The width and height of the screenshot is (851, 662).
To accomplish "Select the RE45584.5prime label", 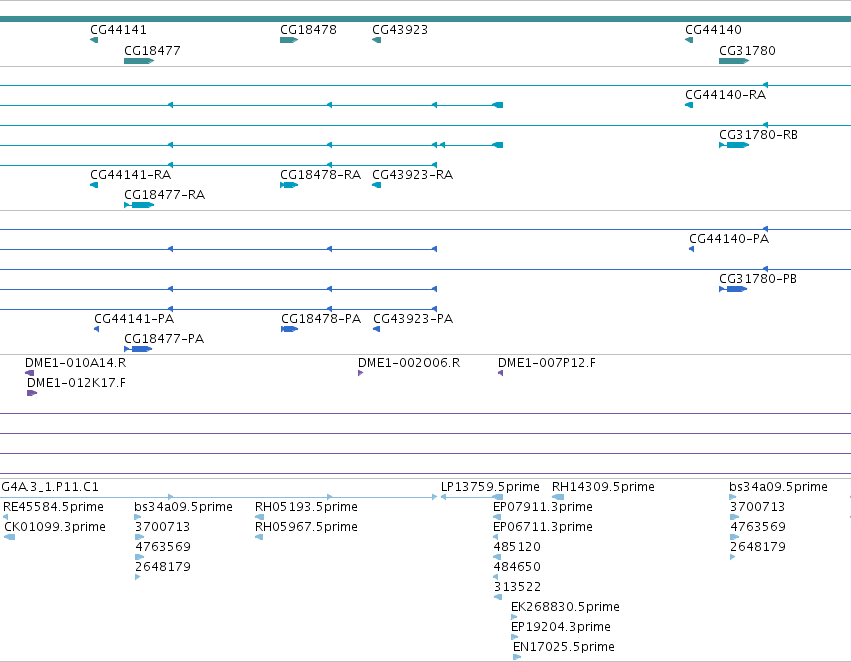I will (x=53, y=507).
